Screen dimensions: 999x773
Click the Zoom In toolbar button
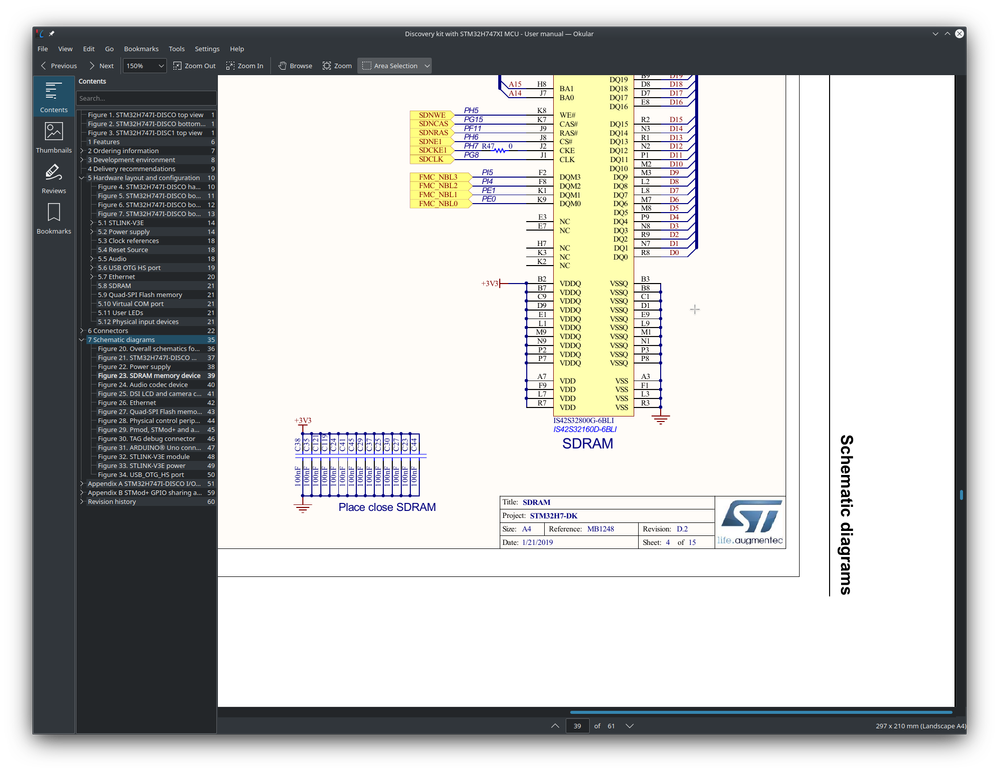tap(245, 66)
